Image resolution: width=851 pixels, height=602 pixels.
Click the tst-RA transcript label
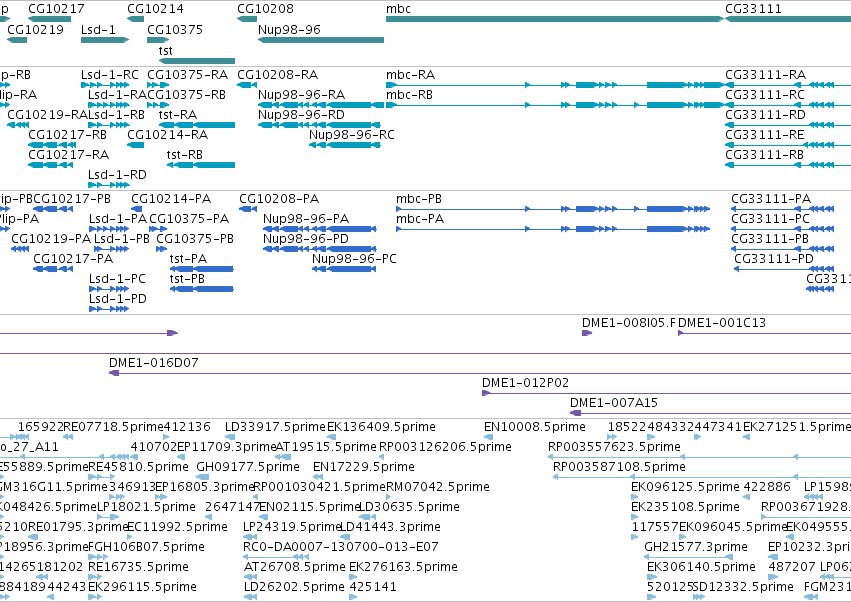click(177, 115)
